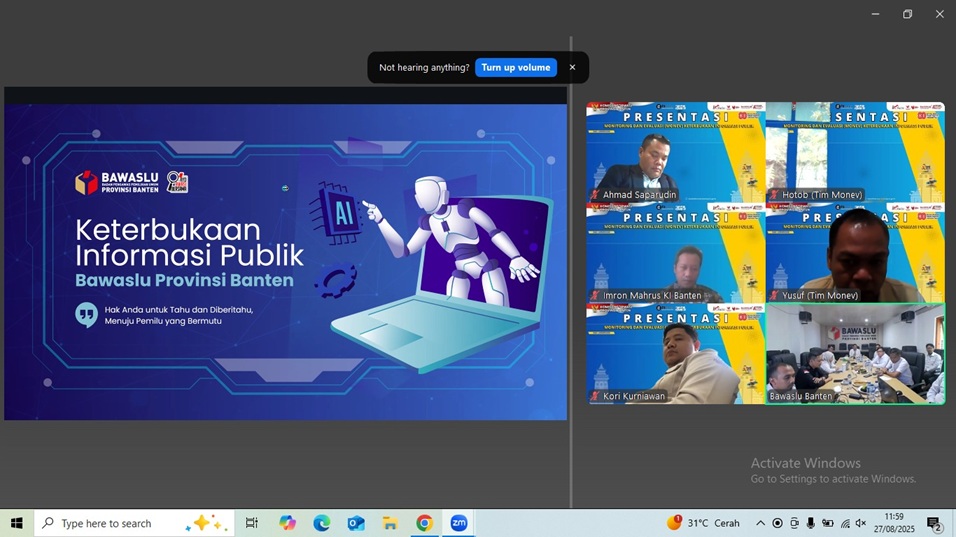Open Outlook from the taskbar

point(355,523)
